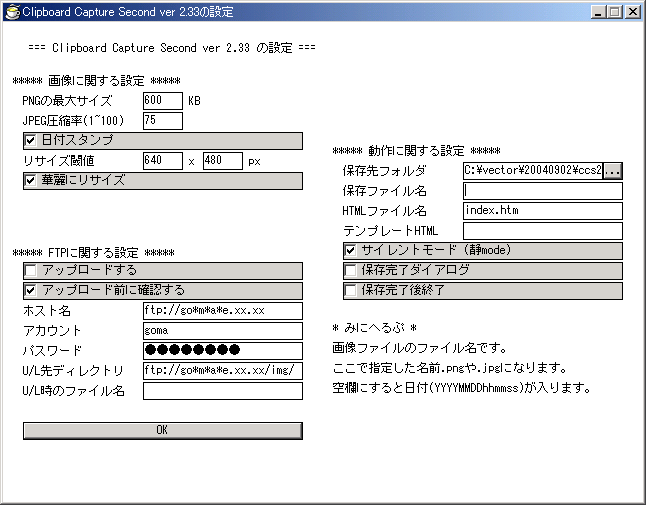The width and height of the screenshot is (646, 505).
Task: Focus the テンプレートHTML input field
Action: (543, 231)
